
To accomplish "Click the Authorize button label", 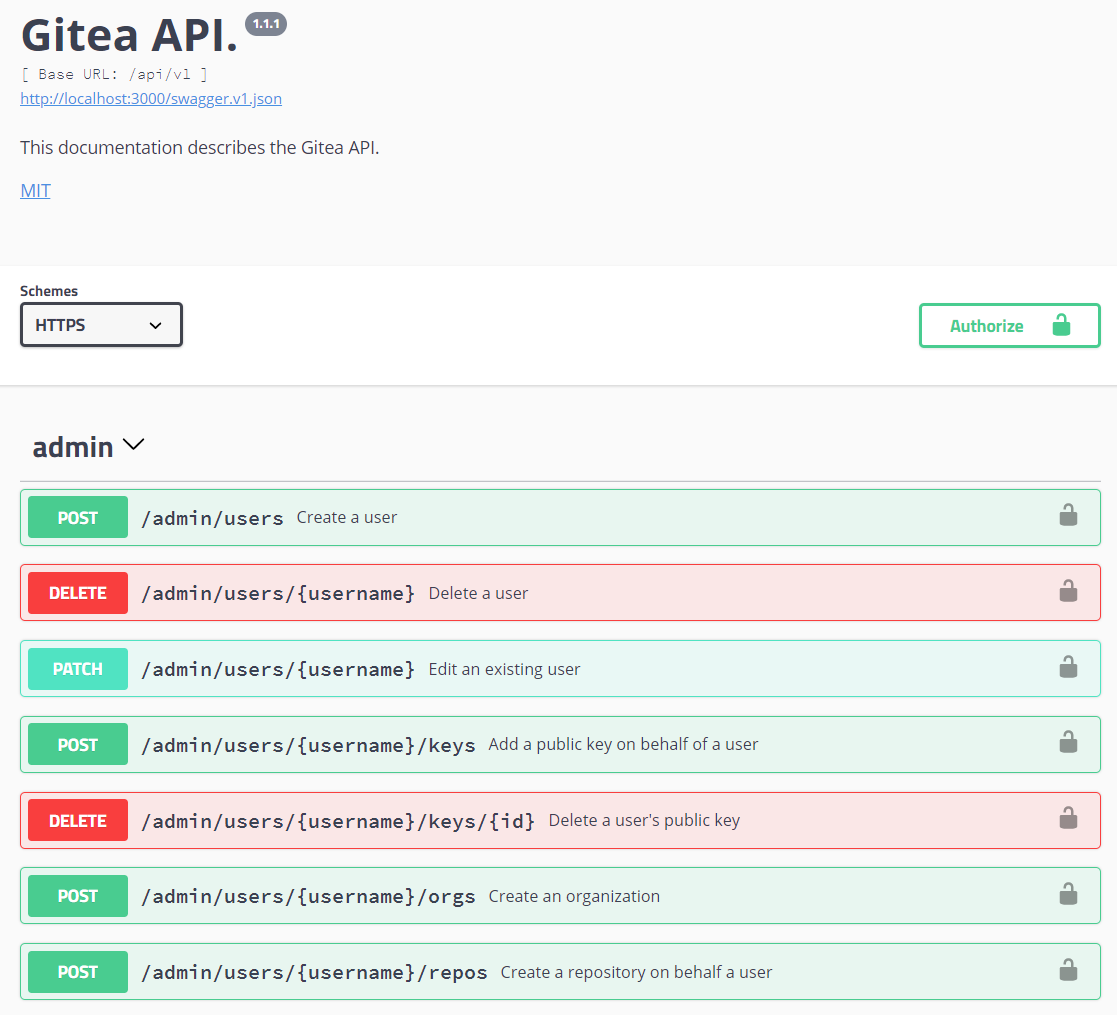I will pyautogui.click(x=987, y=326).
